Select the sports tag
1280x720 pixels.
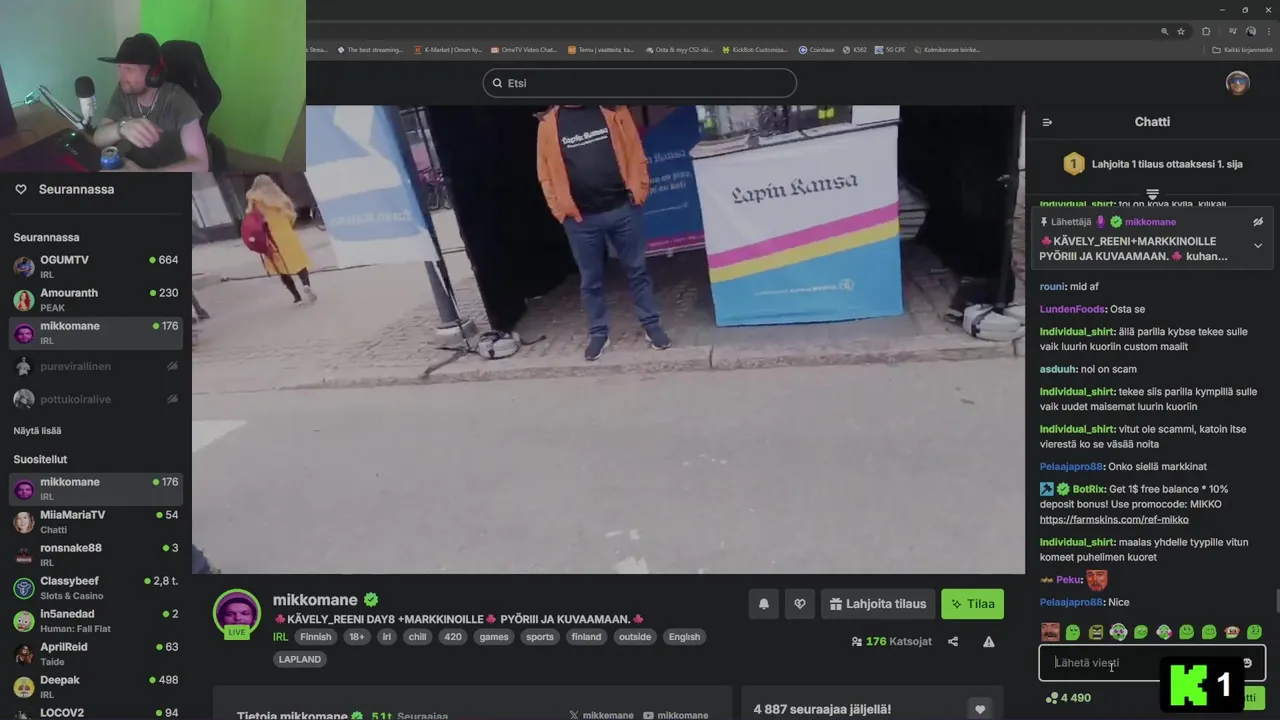(x=540, y=637)
